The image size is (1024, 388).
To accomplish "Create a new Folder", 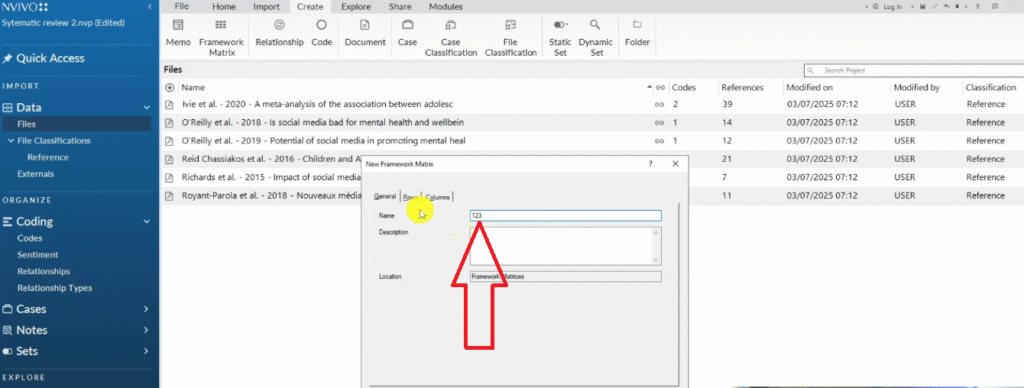I will (637, 33).
